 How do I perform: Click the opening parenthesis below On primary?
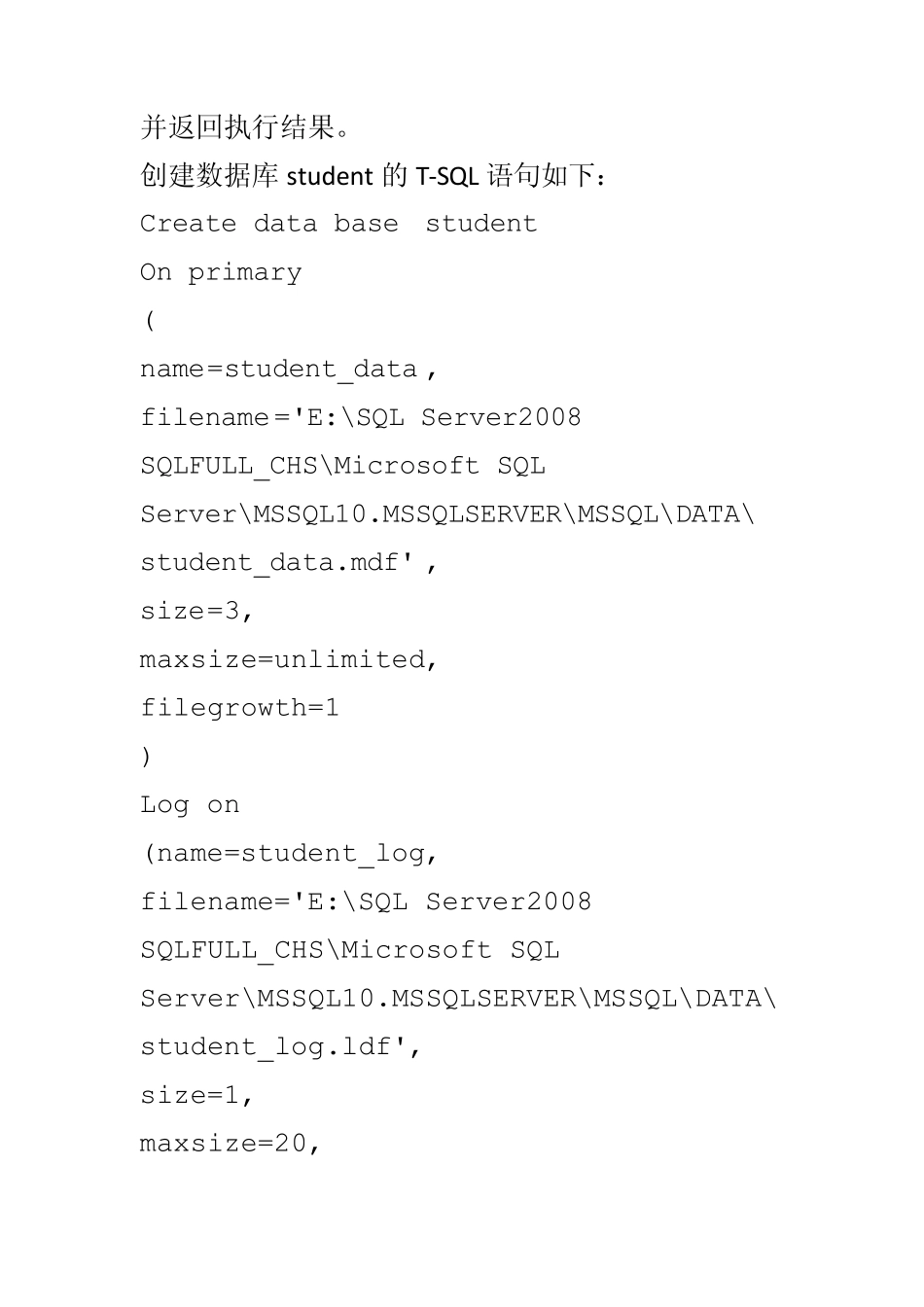(150, 321)
